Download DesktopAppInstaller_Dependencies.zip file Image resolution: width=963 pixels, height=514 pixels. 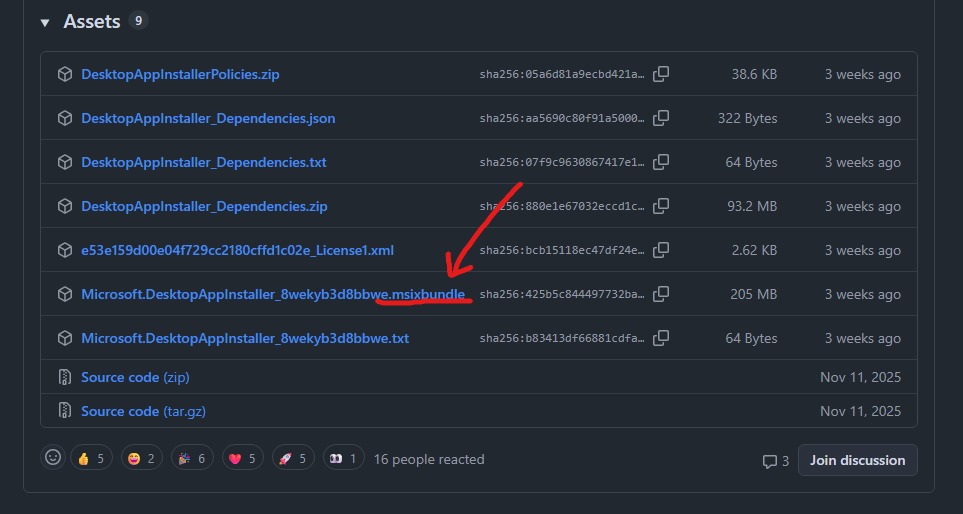[204, 206]
